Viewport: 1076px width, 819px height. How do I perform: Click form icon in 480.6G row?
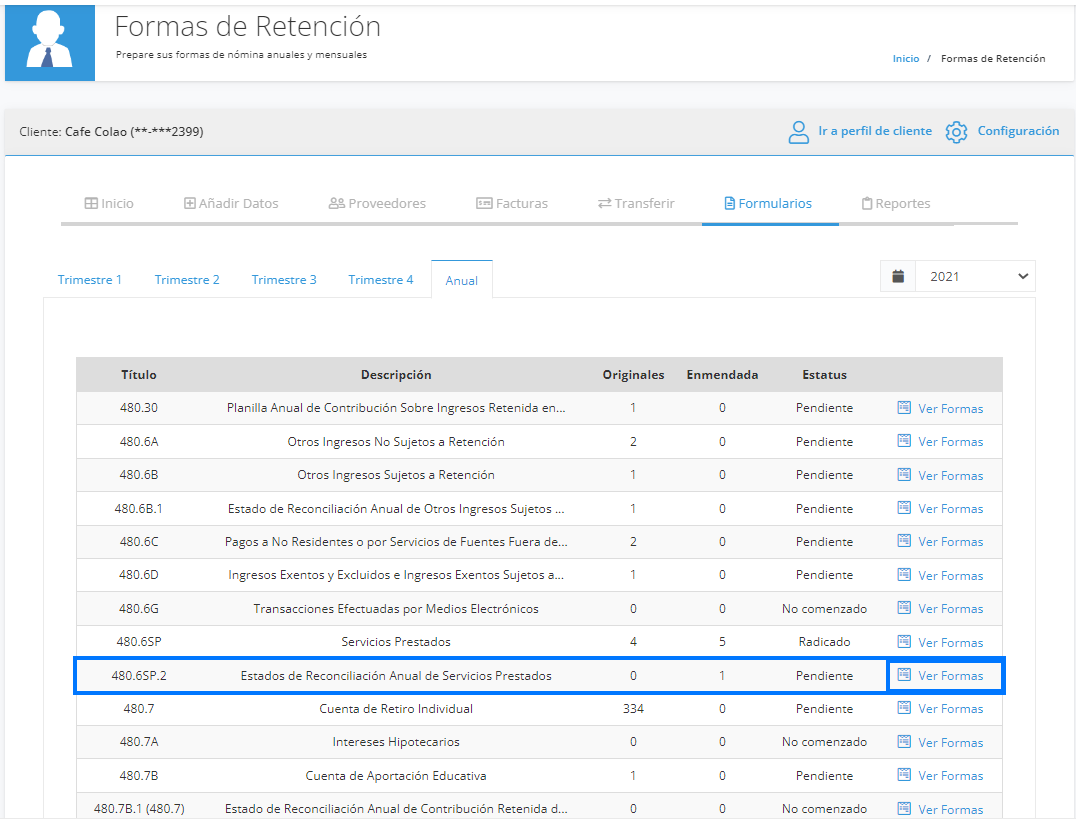tap(904, 608)
